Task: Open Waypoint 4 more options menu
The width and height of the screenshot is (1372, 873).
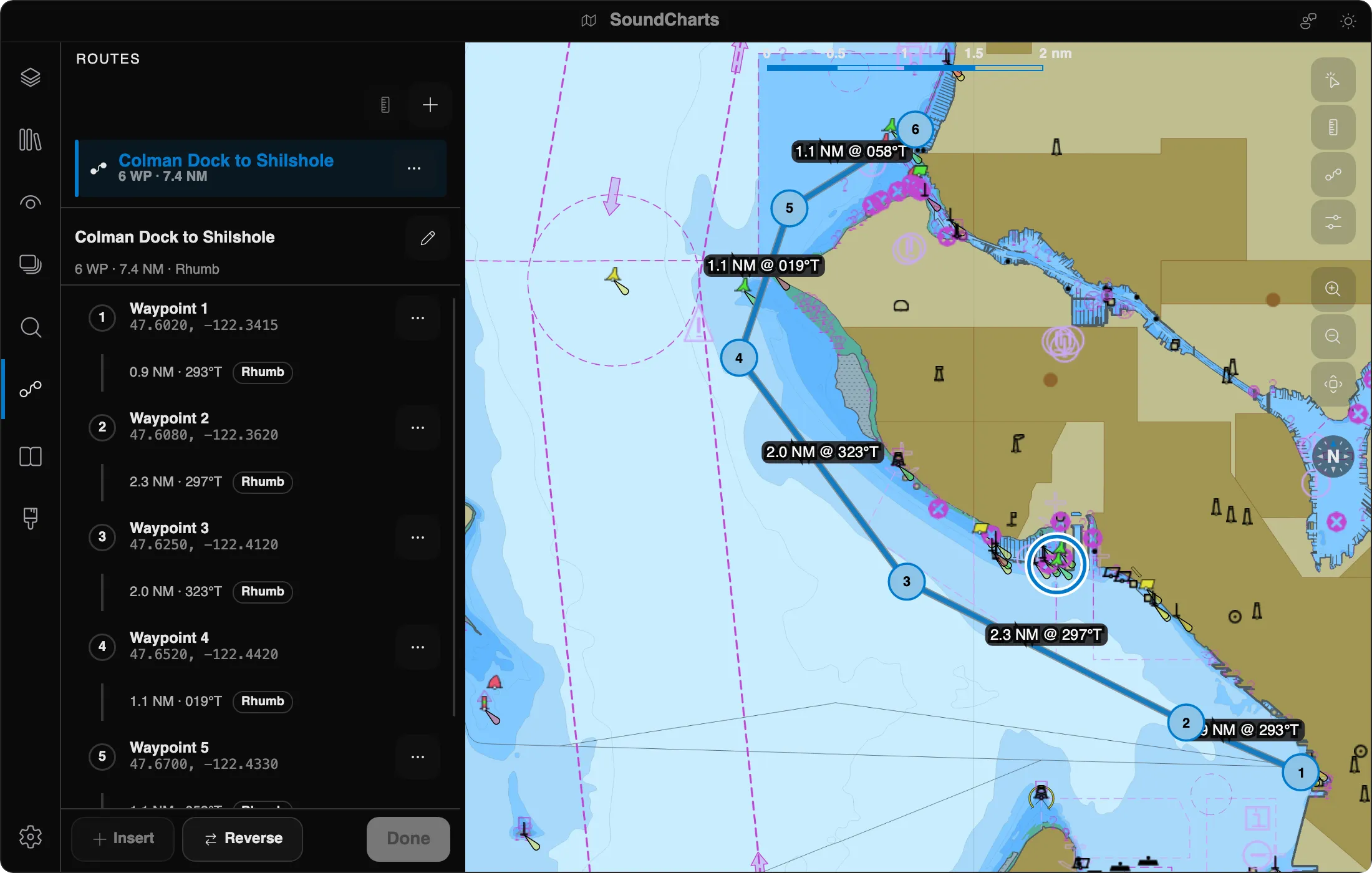Action: coord(418,647)
